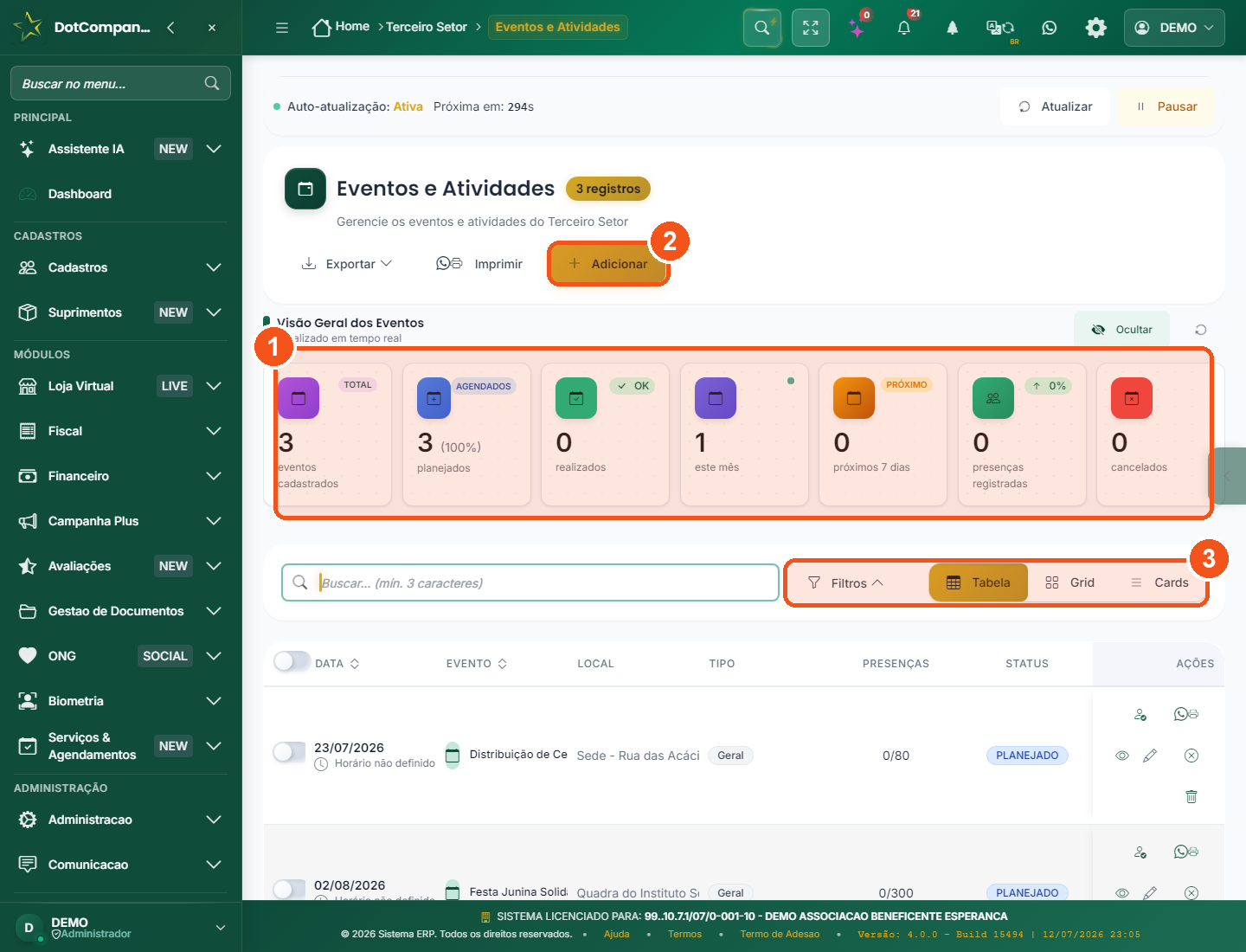The width and height of the screenshot is (1246, 952).
Task: Open the WhatsApp icon in top bar
Action: tap(1050, 28)
